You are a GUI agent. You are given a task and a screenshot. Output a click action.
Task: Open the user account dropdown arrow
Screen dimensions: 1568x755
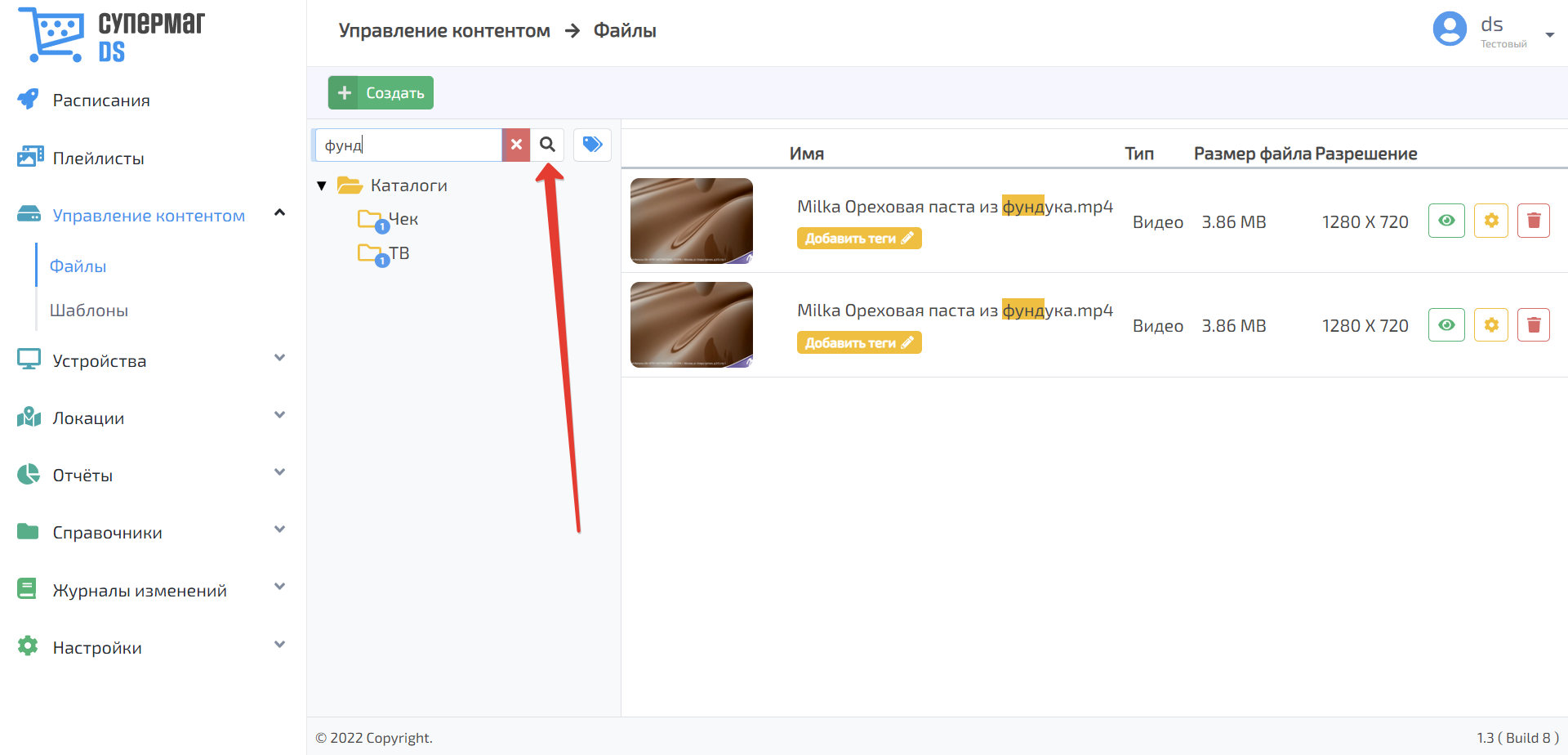point(1549,34)
